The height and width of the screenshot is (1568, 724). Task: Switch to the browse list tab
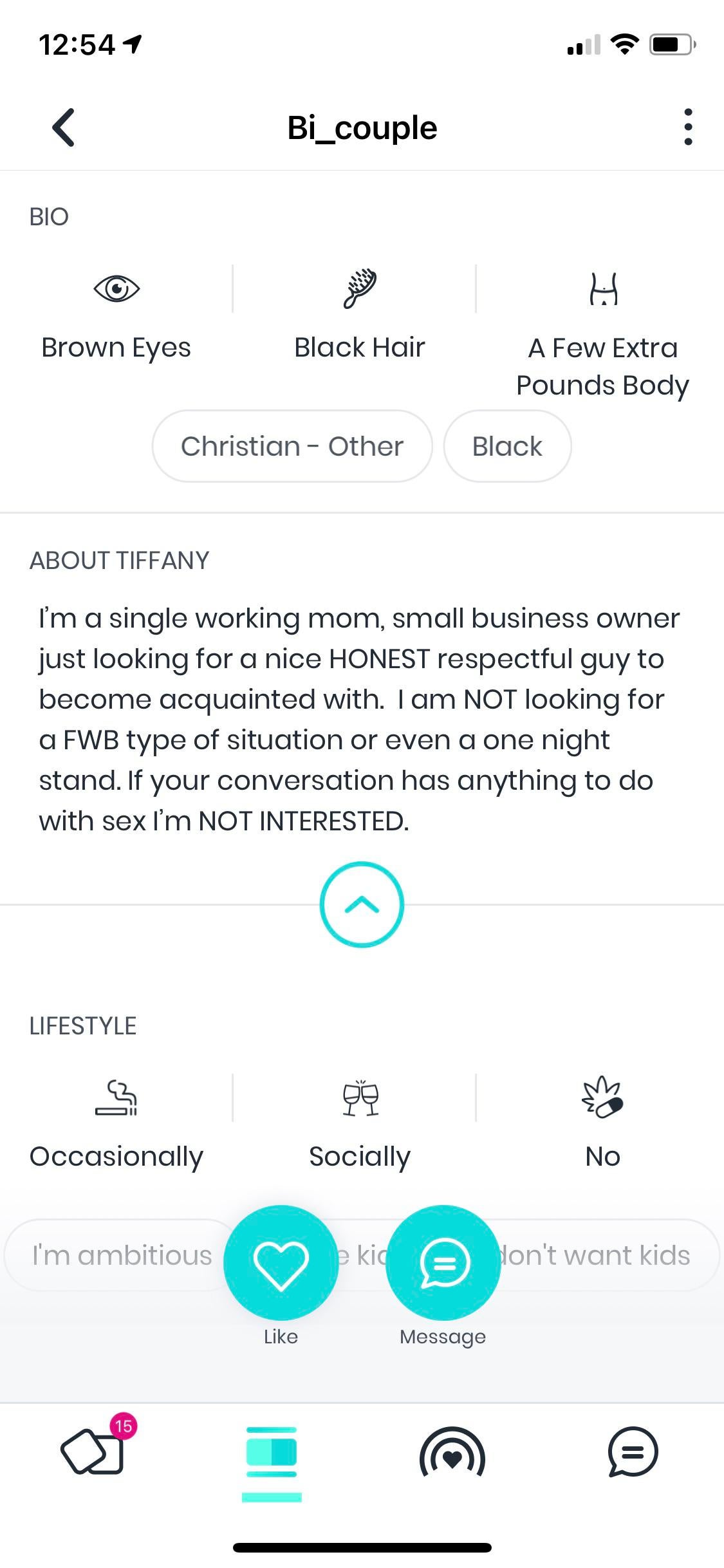click(272, 1452)
